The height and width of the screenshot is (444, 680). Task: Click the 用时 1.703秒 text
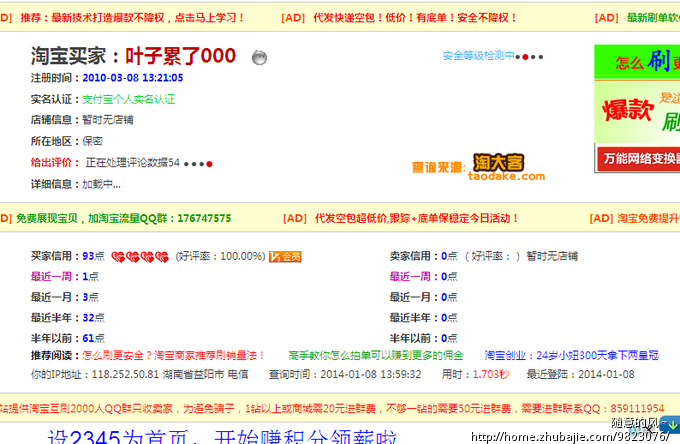pos(476,374)
